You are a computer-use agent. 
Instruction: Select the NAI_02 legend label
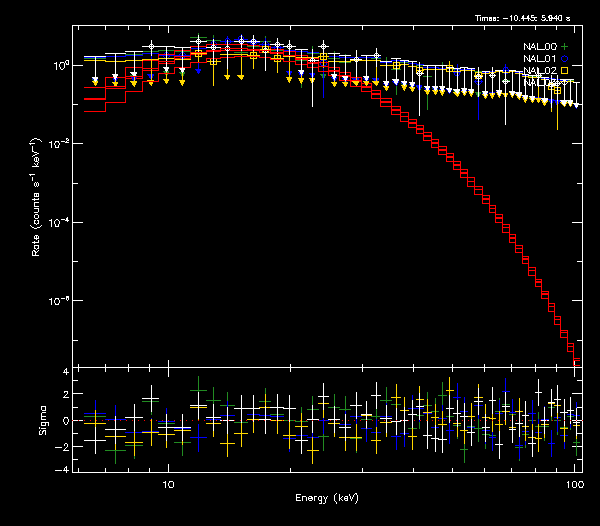538,70
